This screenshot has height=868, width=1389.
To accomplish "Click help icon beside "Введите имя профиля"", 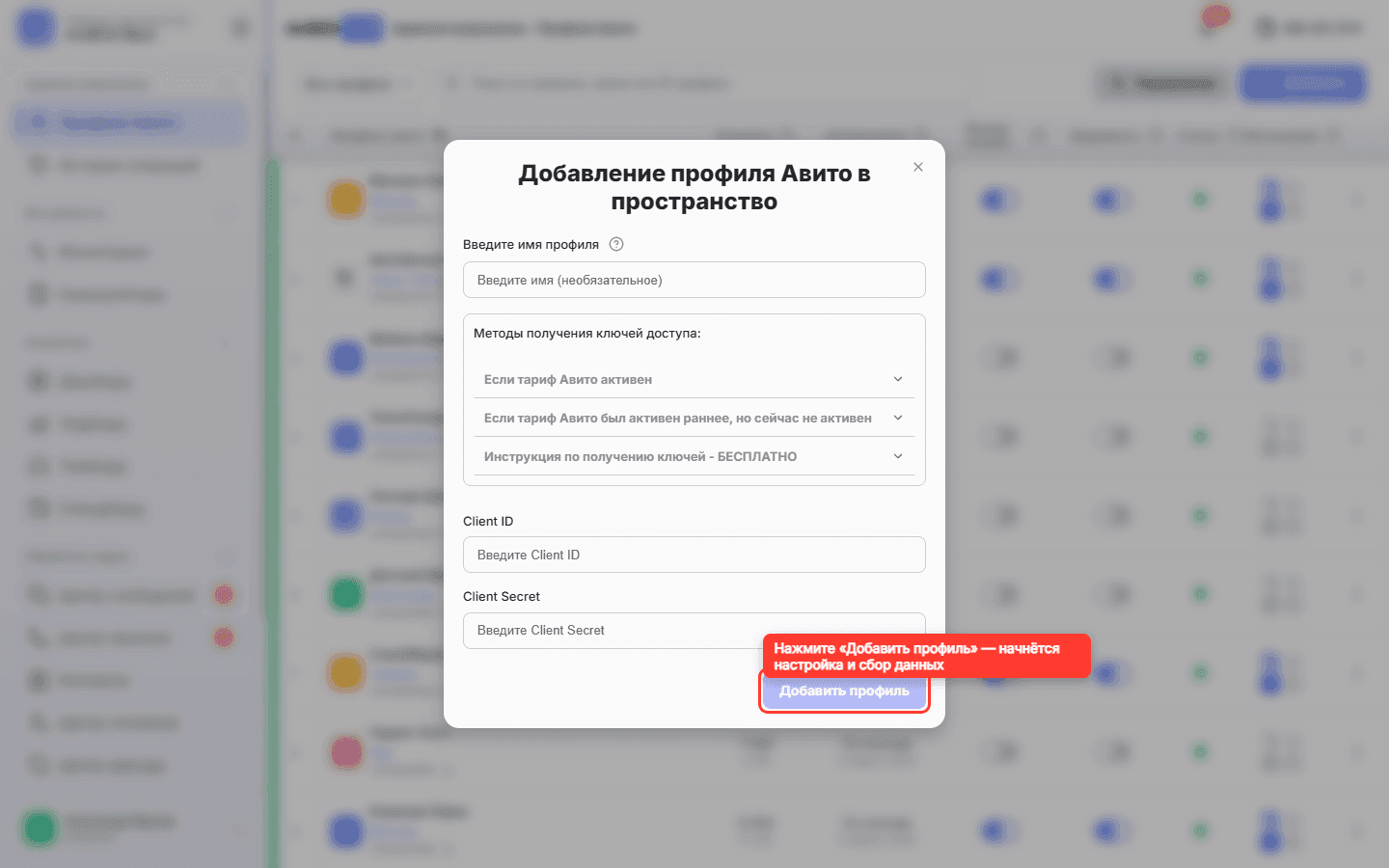I will point(616,244).
